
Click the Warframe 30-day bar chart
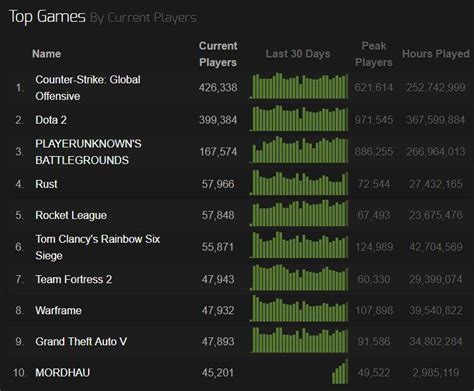pos(299,309)
